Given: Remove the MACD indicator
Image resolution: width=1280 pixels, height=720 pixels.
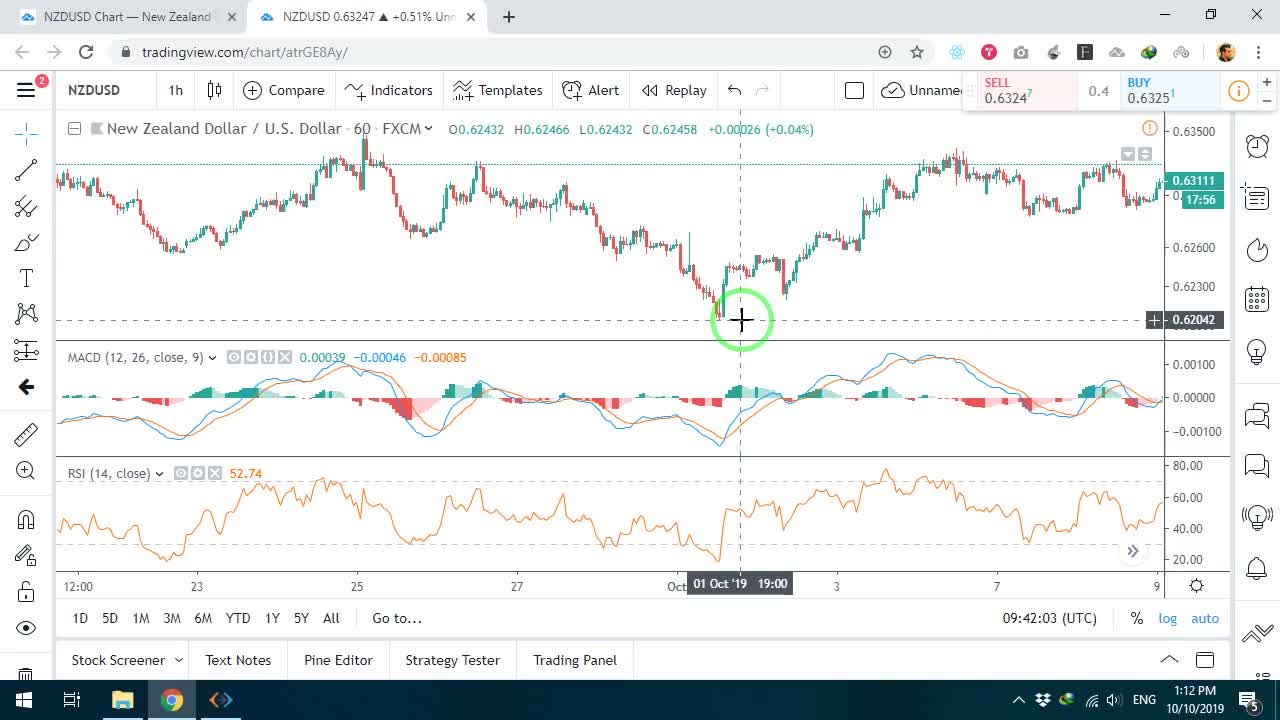Looking at the screenshot, I should pos(285,357).
